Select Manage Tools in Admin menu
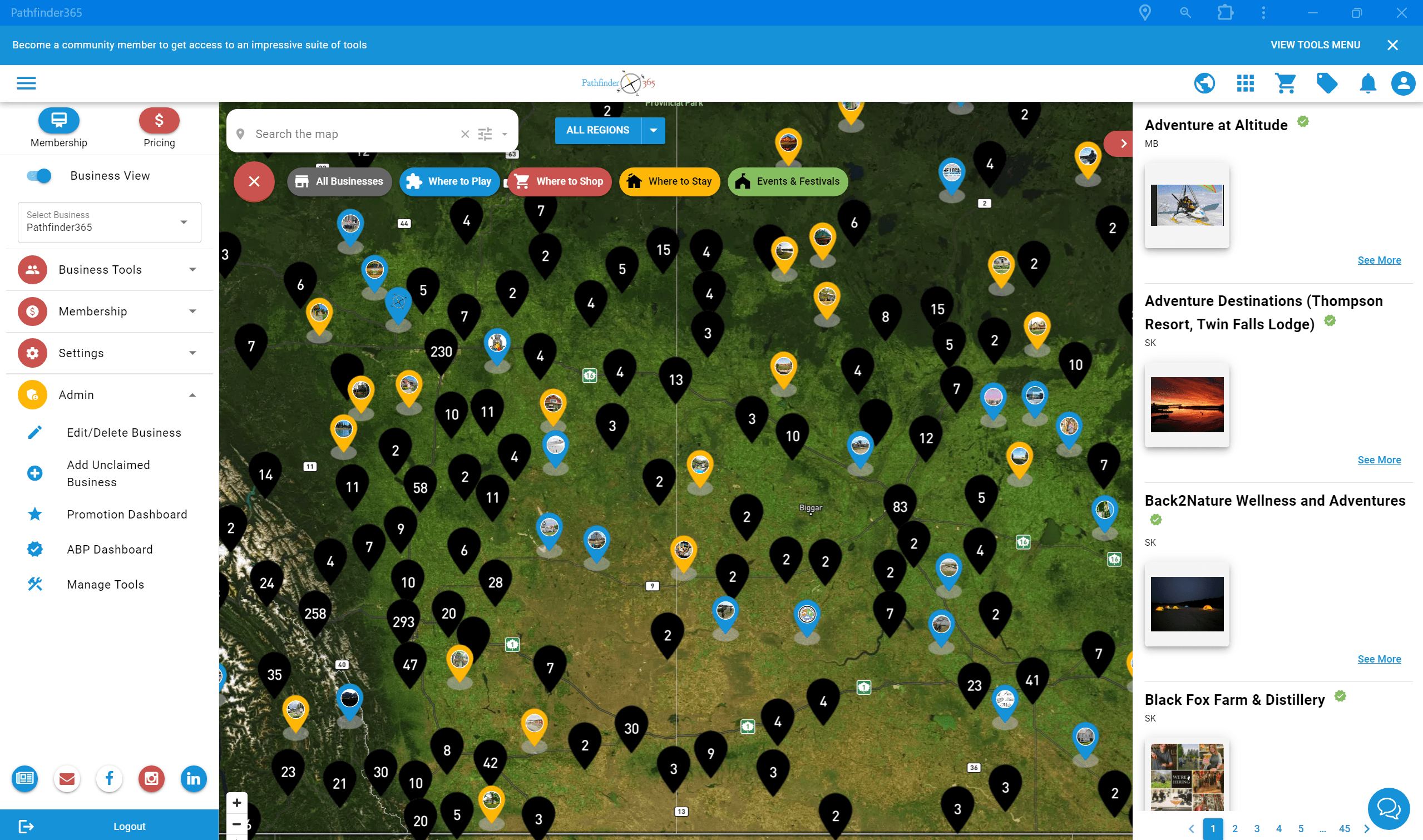 tap(105, 585)
